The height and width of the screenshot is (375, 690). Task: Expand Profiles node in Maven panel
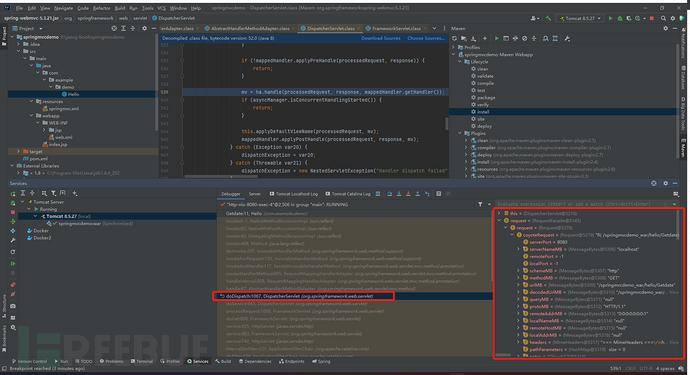[454, 47]
